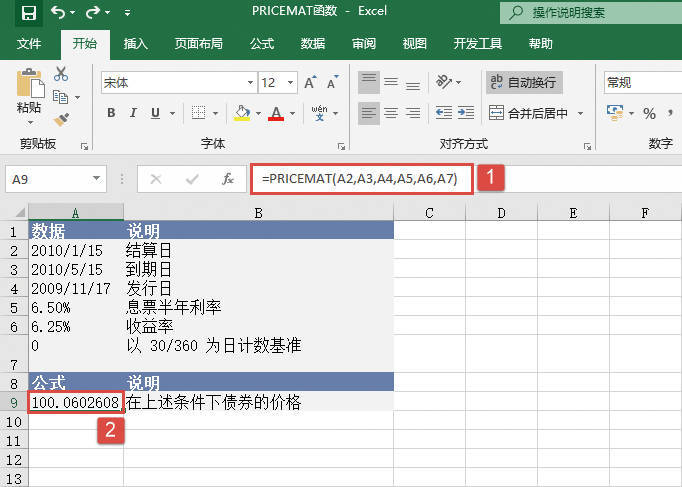Screen dimensions: 682x487
Task: Click the 粘贴 paste button
Action: tap(29, 95)
